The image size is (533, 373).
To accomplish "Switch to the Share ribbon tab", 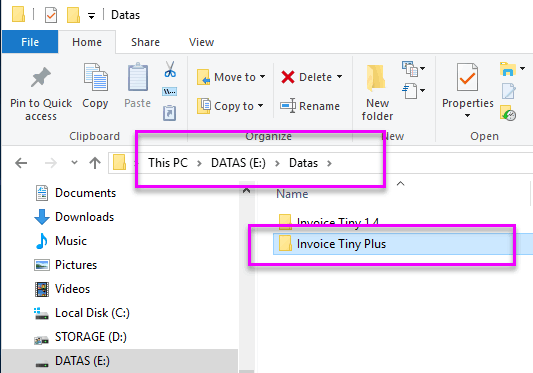I will (x=145, y=42).
